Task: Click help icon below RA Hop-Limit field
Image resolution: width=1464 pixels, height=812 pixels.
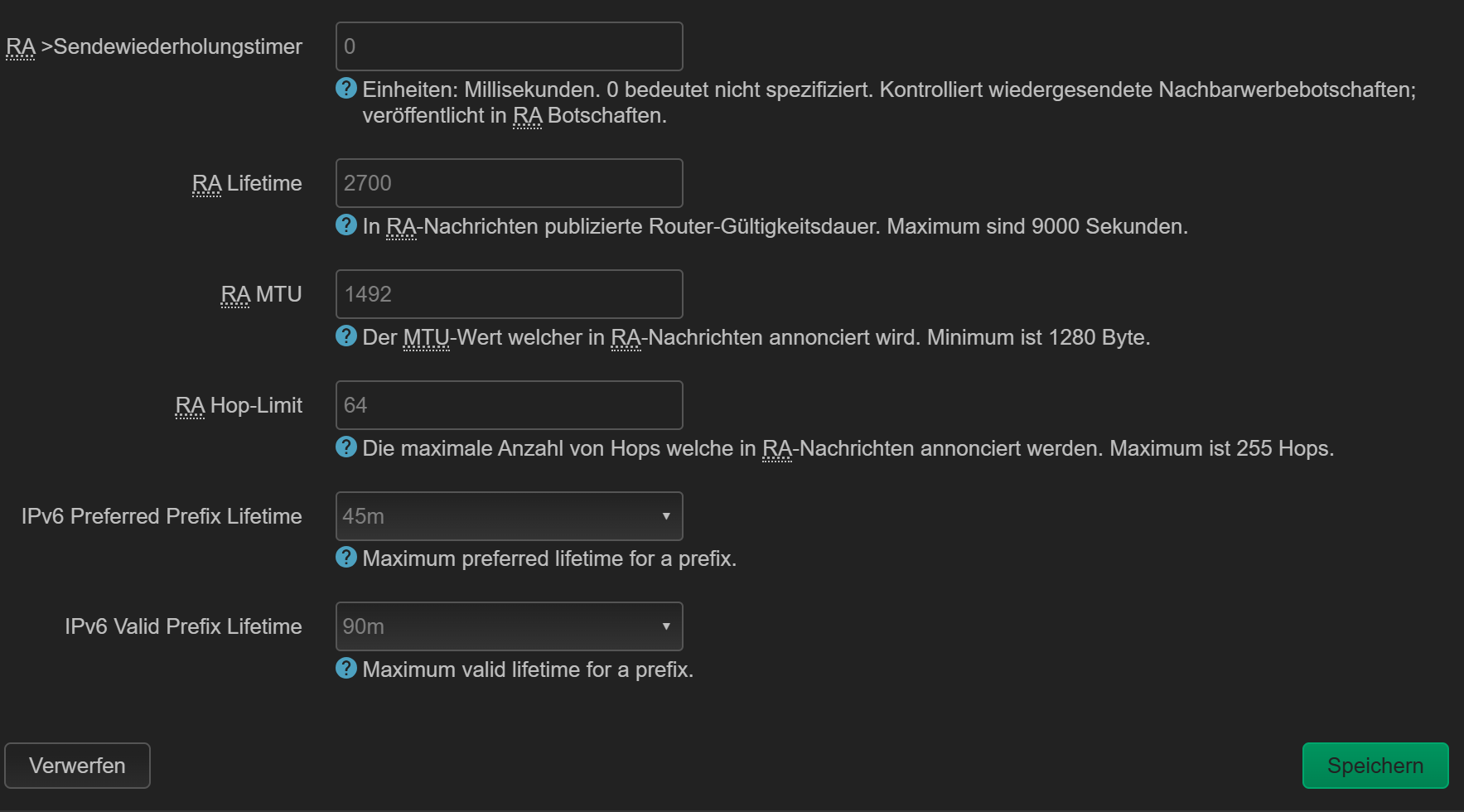Action: [x=346, y=447]
